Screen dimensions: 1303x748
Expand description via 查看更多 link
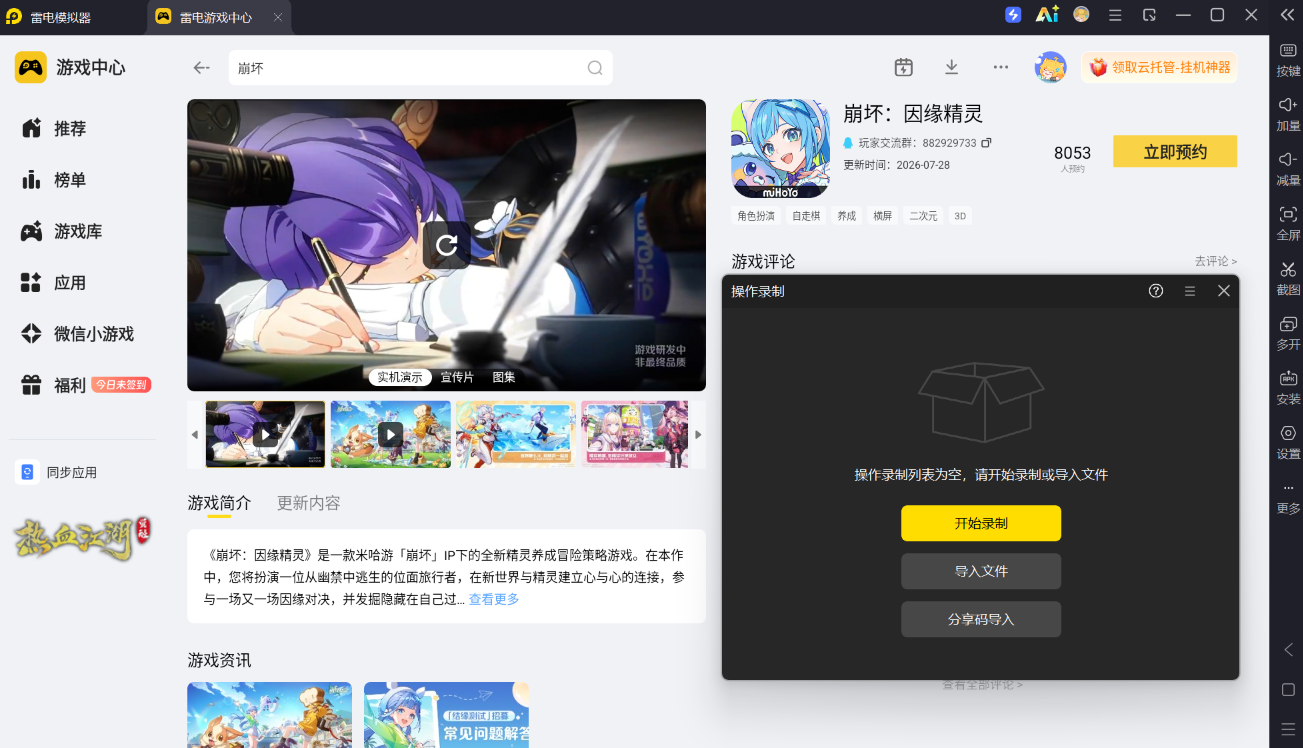coord(494,599)
